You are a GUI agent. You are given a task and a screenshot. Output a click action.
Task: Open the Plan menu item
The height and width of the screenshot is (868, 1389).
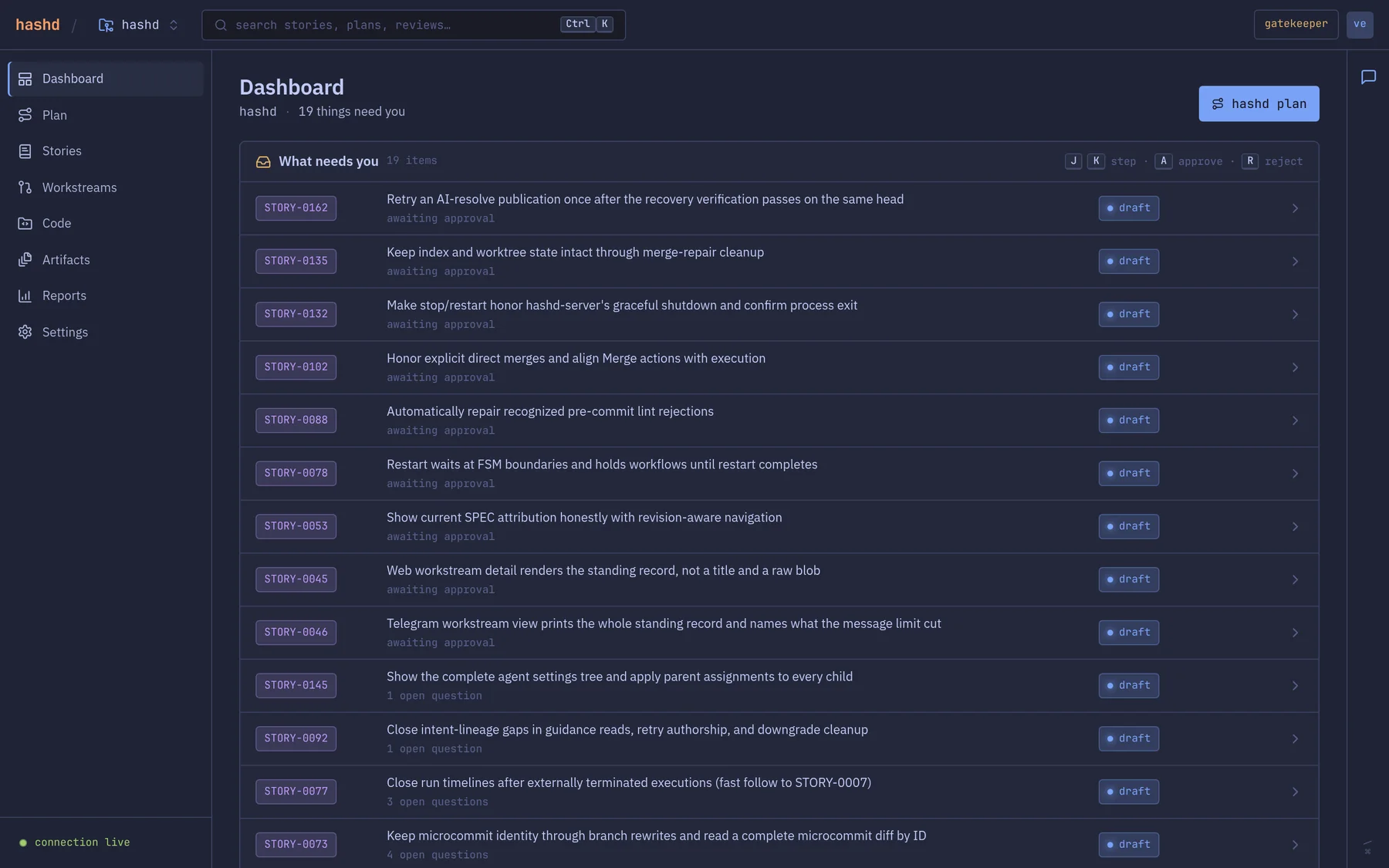[x=106, y=115]
